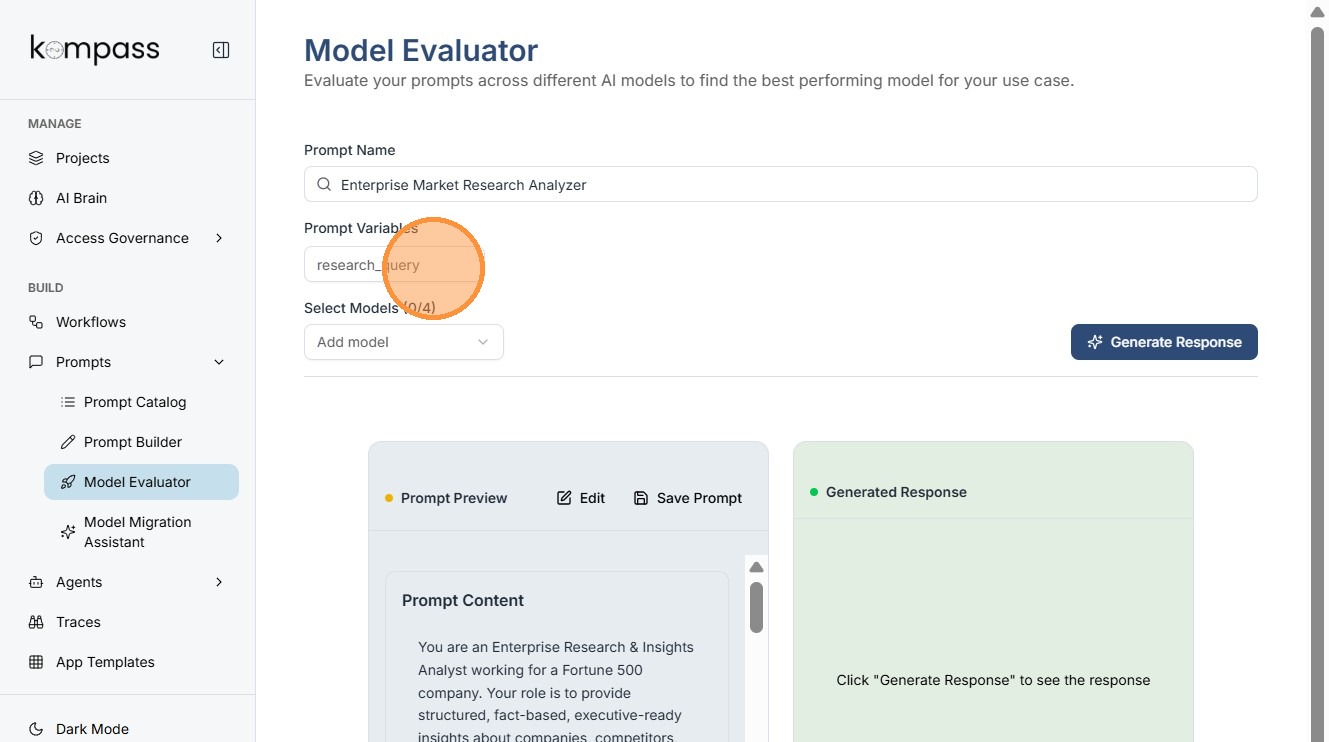Image resolution: width=1329 pixels, height=742 pixels.
Task: Expand the Agents submenu chevron
Action: (219, 582)
